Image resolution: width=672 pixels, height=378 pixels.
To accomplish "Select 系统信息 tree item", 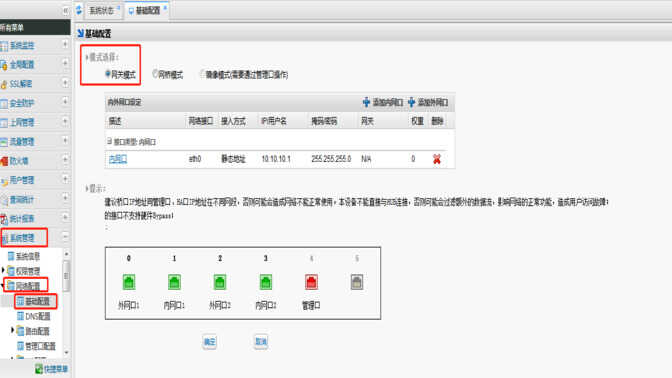I will [x=28, y=257].
